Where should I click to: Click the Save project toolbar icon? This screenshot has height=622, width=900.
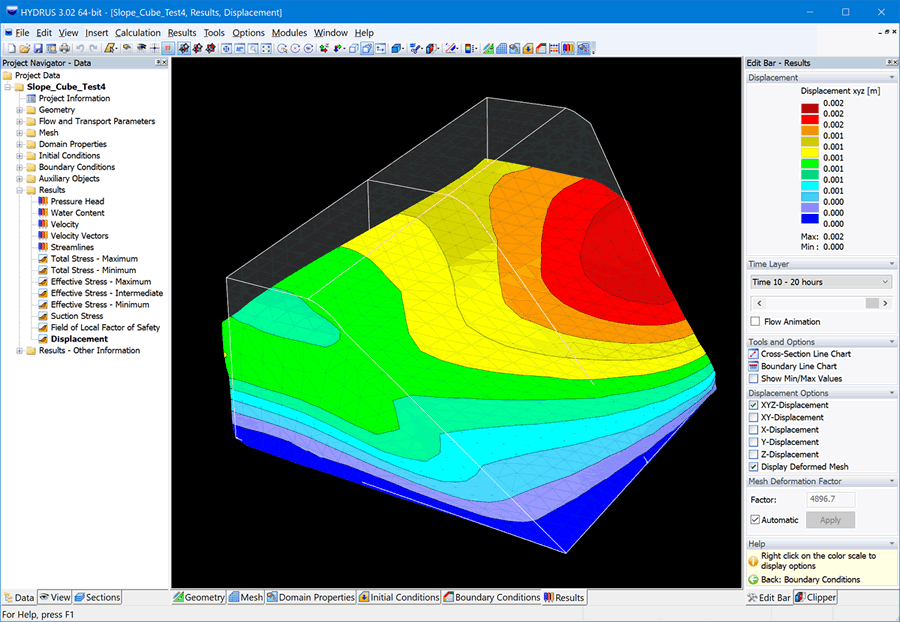(37, 48)
